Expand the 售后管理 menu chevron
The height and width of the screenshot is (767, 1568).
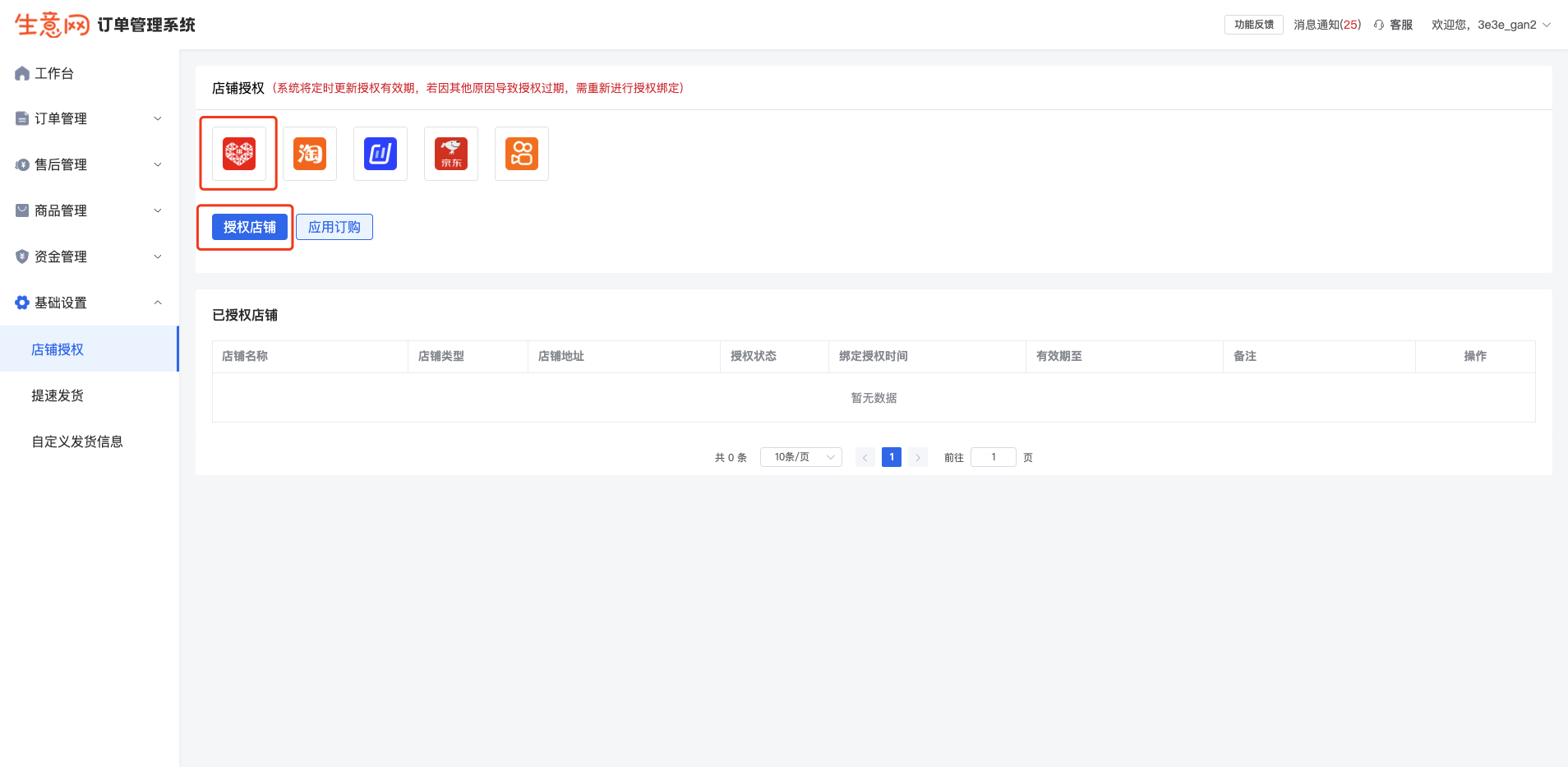click(158, 164)
